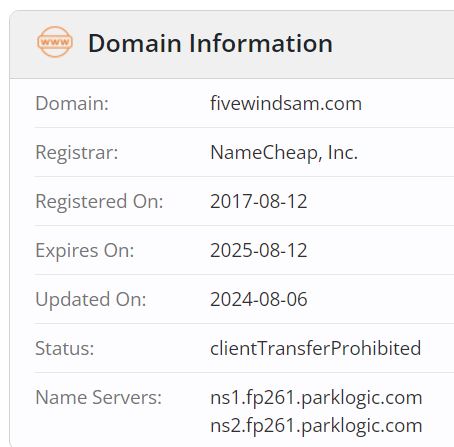Screen dimensions: 454x447
Task: Click the NameCheap, Inc. registrar value
Action: [284, 152]
